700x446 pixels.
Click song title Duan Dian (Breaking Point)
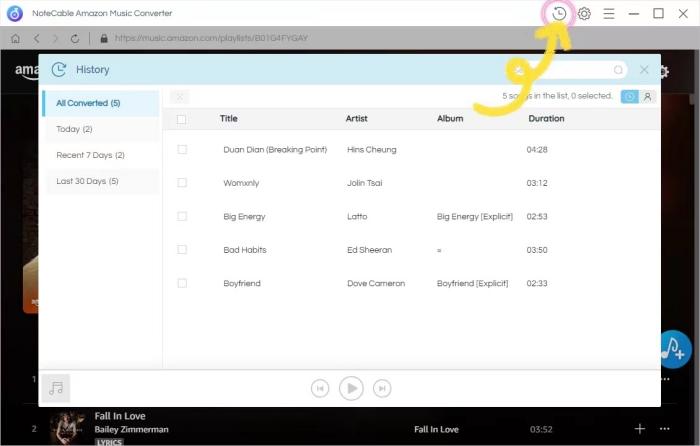[275, 150]
